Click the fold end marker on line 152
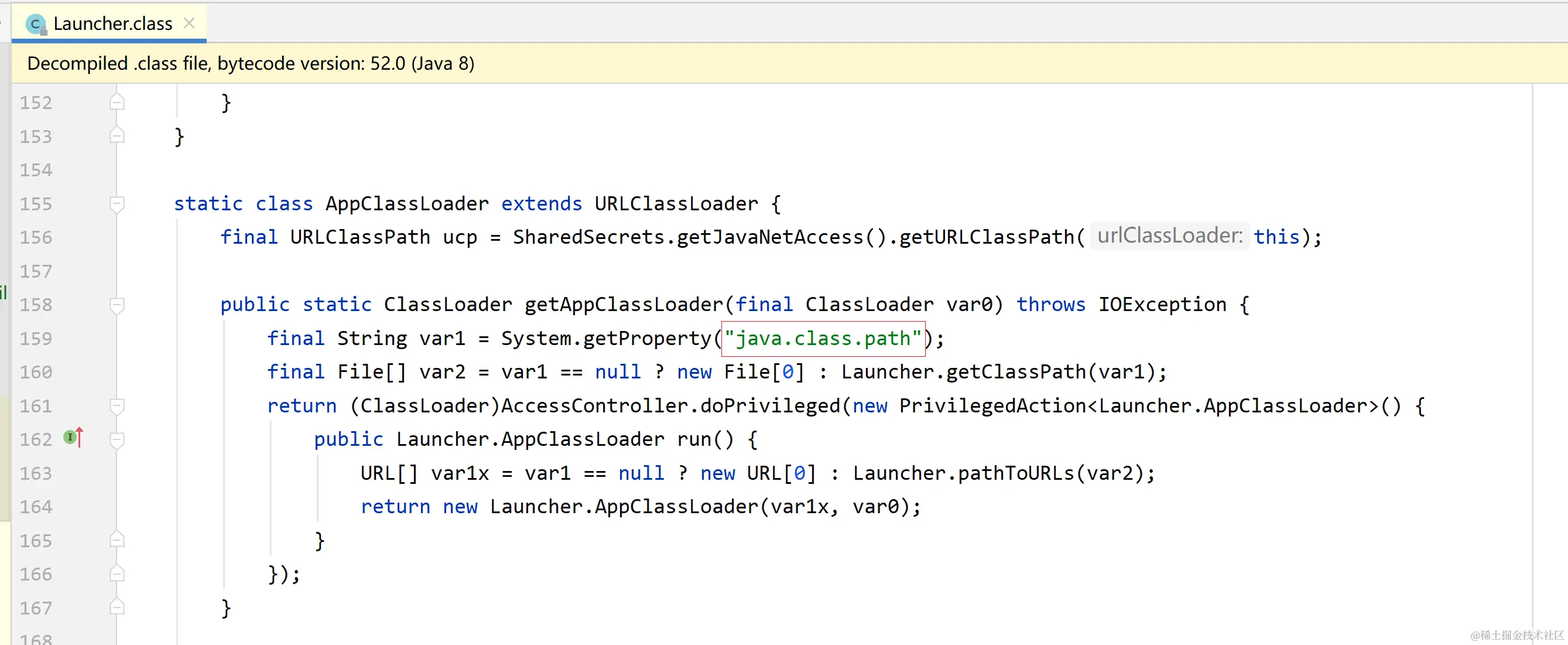This screenshot has height=645, width=1568. (117, 103)
